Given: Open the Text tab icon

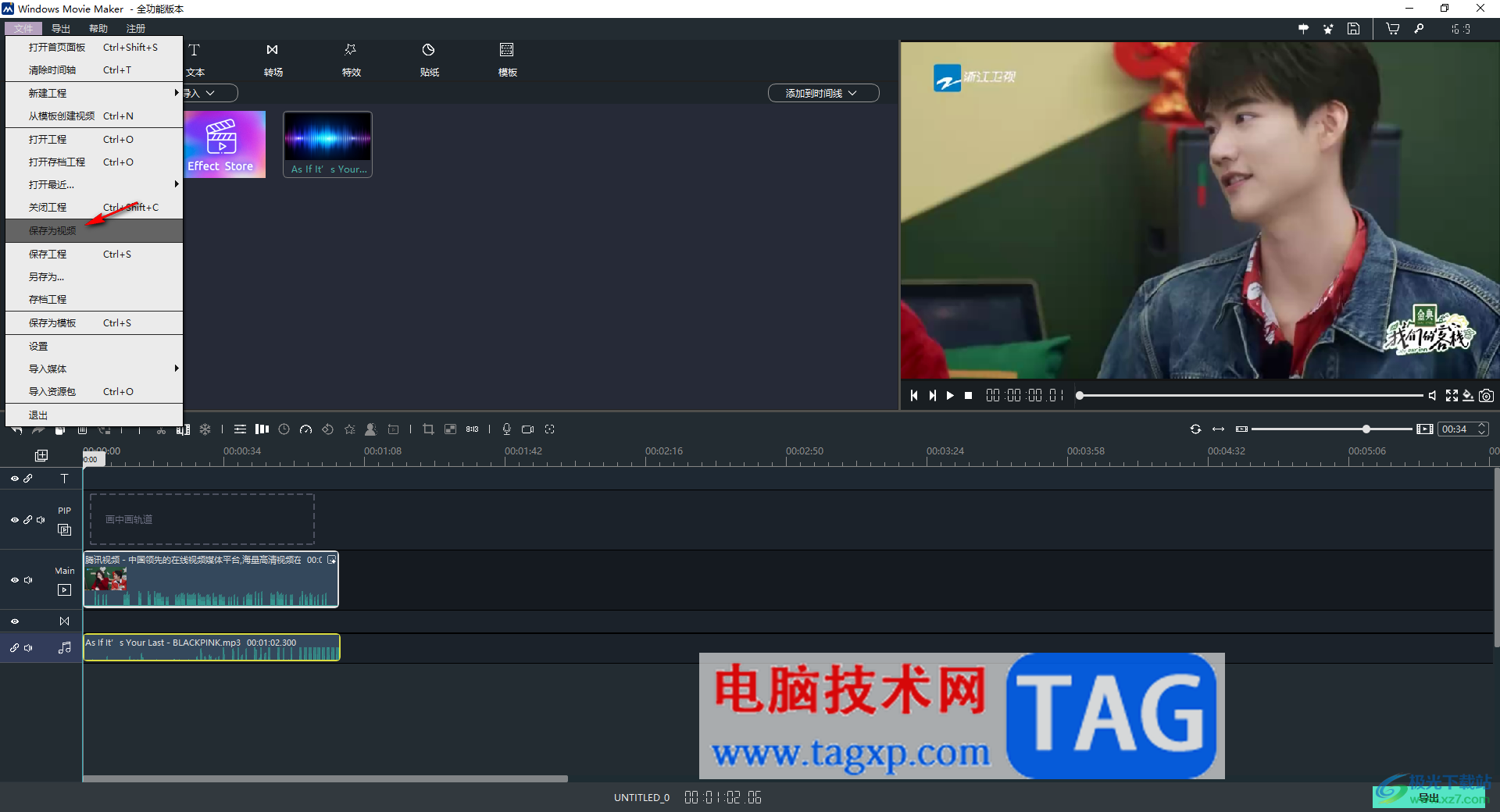Looking at the screenshot, I should (195, 50).
